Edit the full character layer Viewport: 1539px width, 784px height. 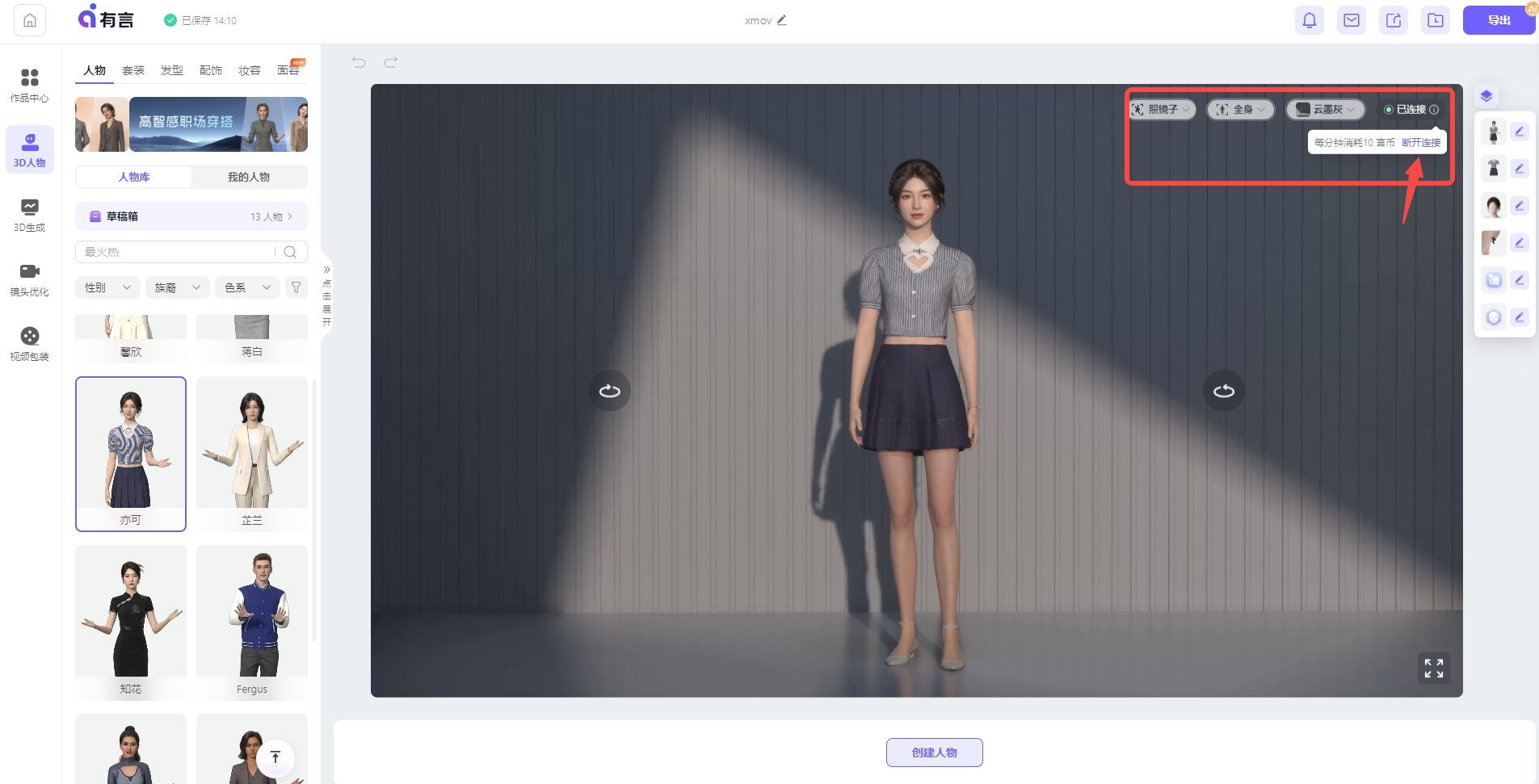[x=1520, y=132]
